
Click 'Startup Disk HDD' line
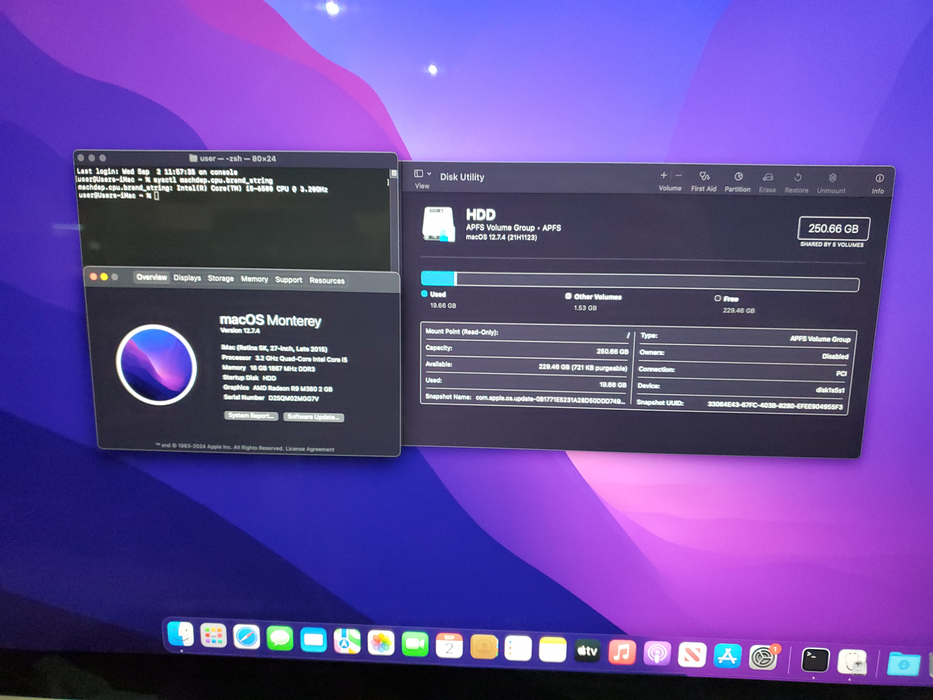pos(249,378)
